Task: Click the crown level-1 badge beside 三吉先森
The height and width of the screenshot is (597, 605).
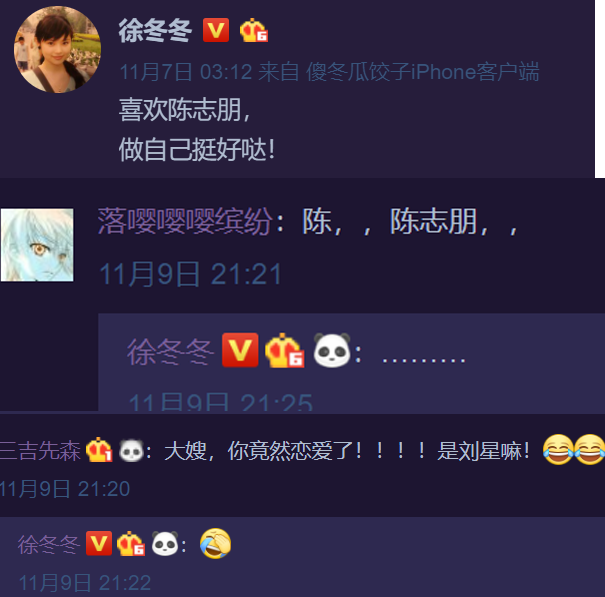Action: [x=99, y=450]
